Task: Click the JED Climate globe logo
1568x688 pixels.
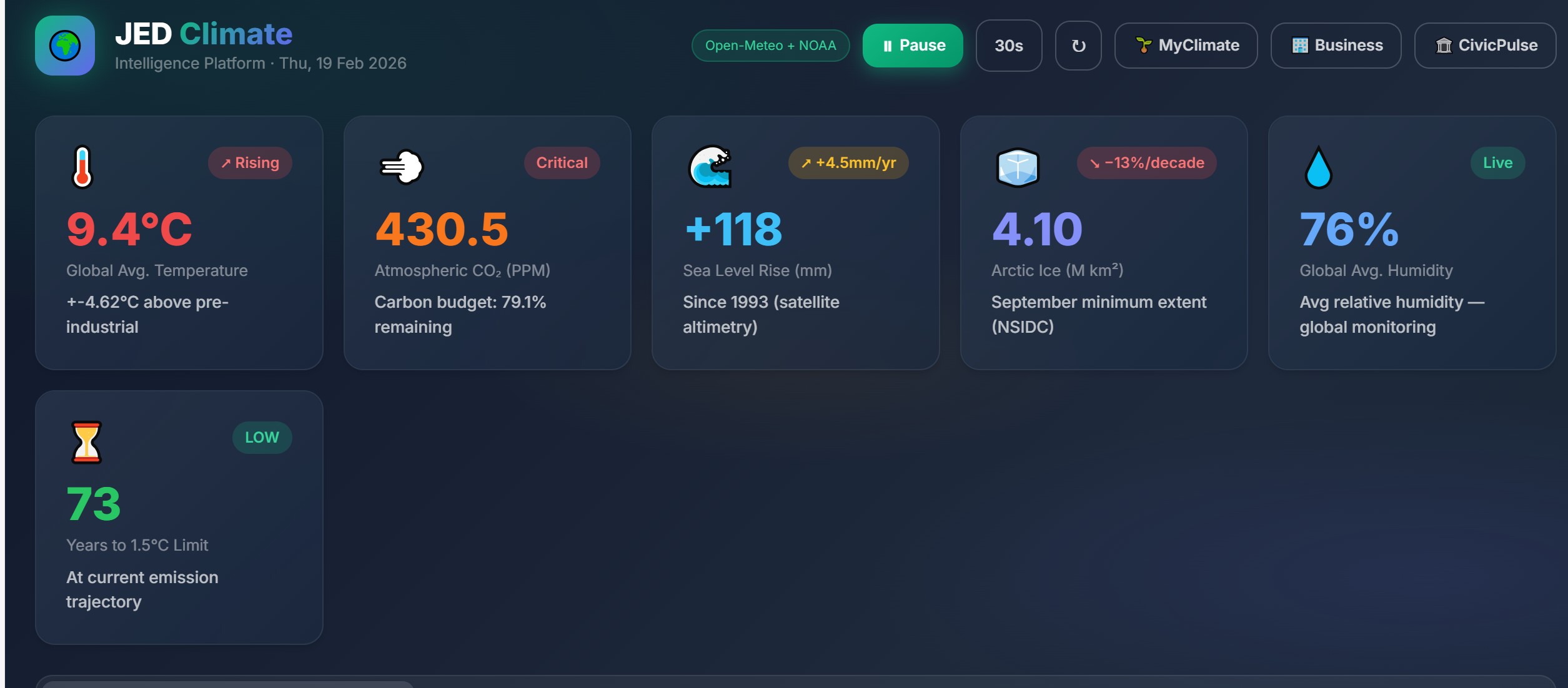Action: [x=65, y=46]
